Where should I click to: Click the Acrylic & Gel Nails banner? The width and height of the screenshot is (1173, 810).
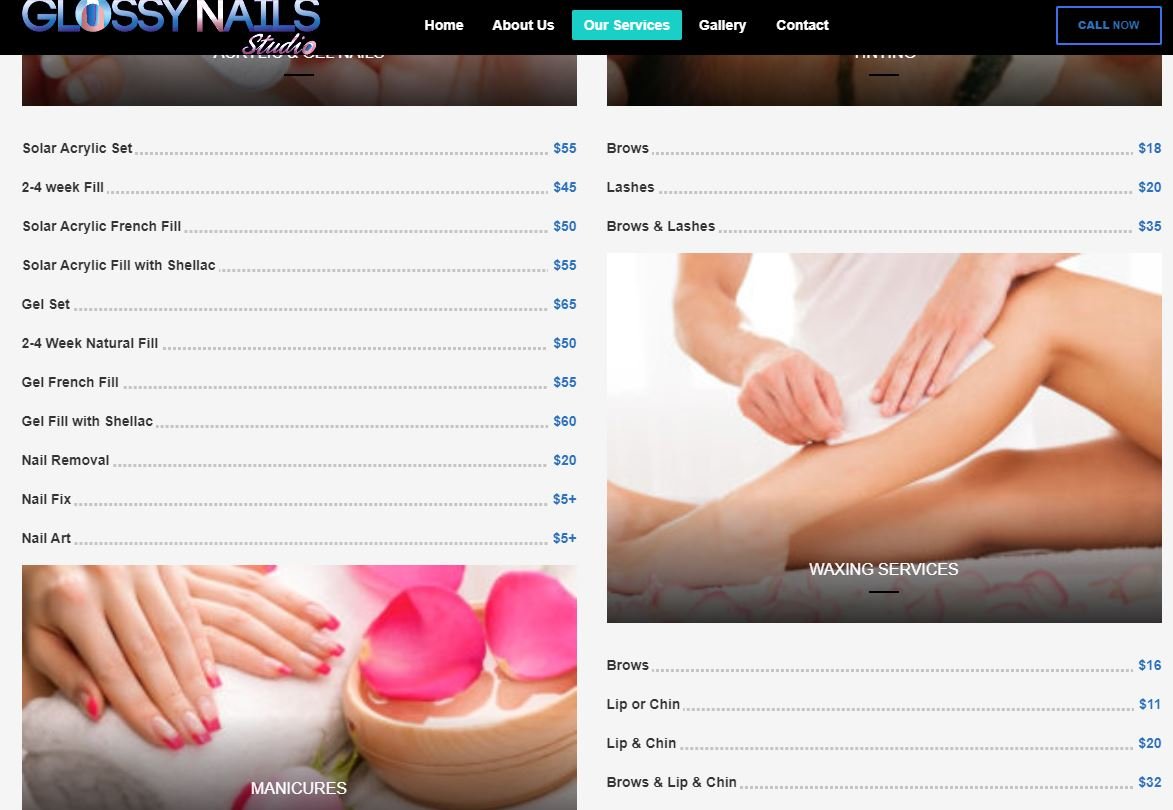click(x=299, y=81)
